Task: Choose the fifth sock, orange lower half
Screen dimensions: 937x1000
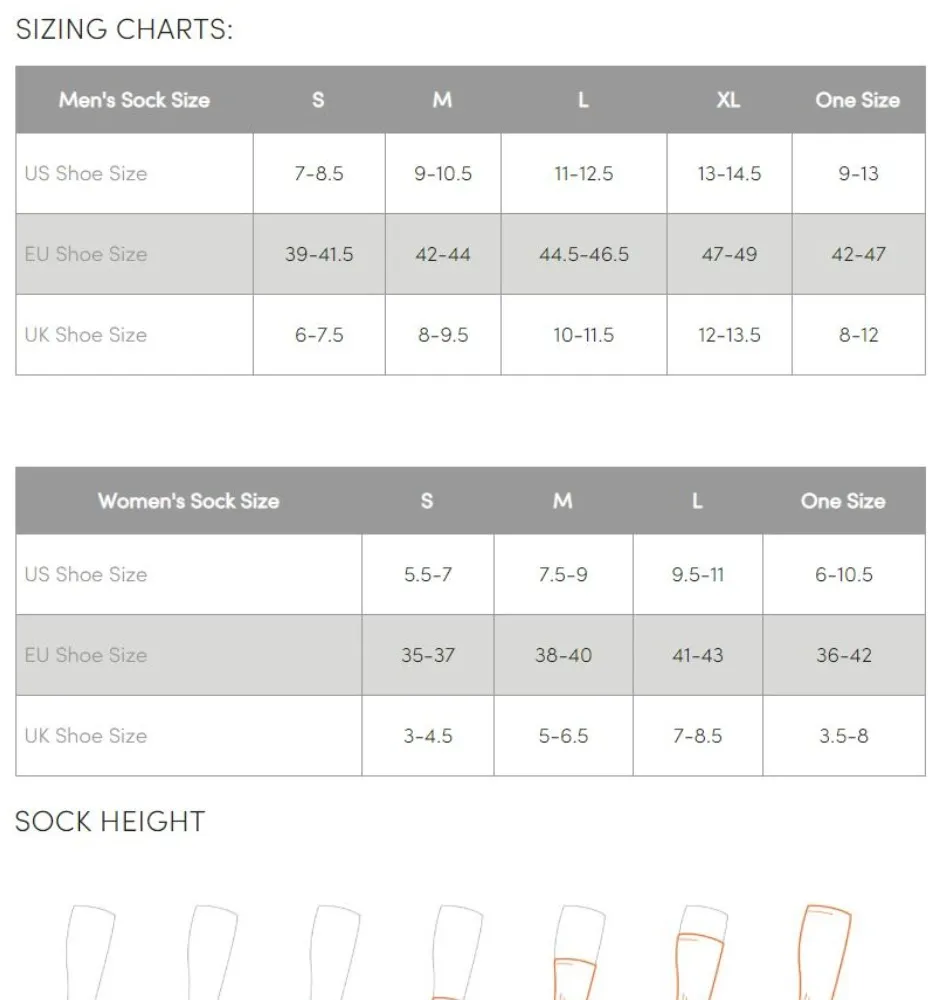Action: (579, 952)
